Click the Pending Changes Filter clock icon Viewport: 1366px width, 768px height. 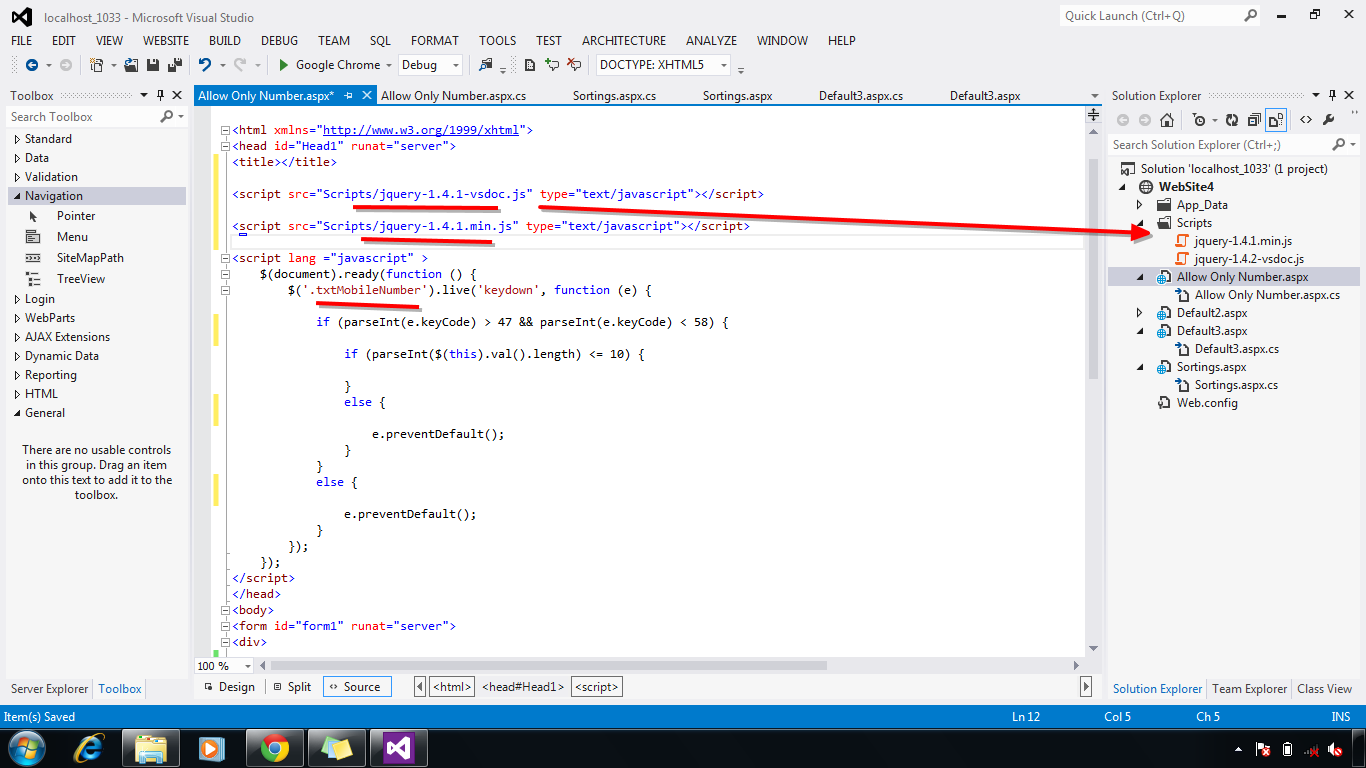coord(1199,120)
